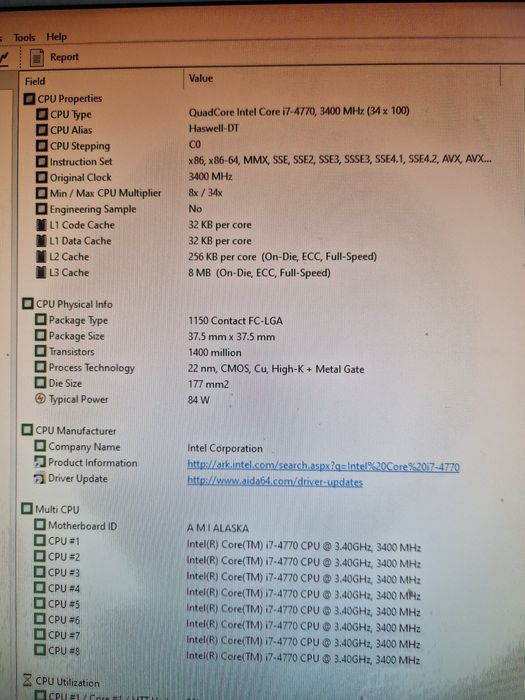
Task: Click the Original Clock row icon
Action: click(x=42, y=178)
